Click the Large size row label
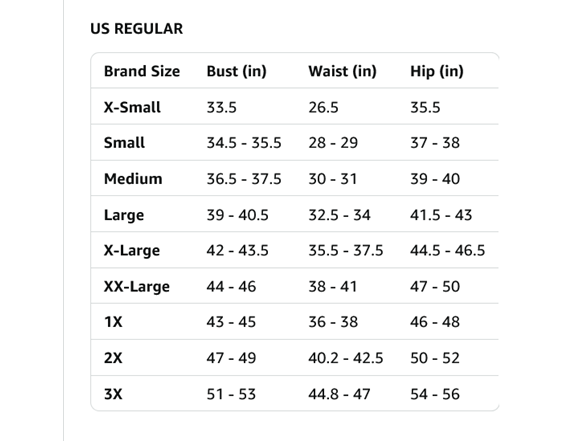588x441 pixels. [x=124, y=215]
